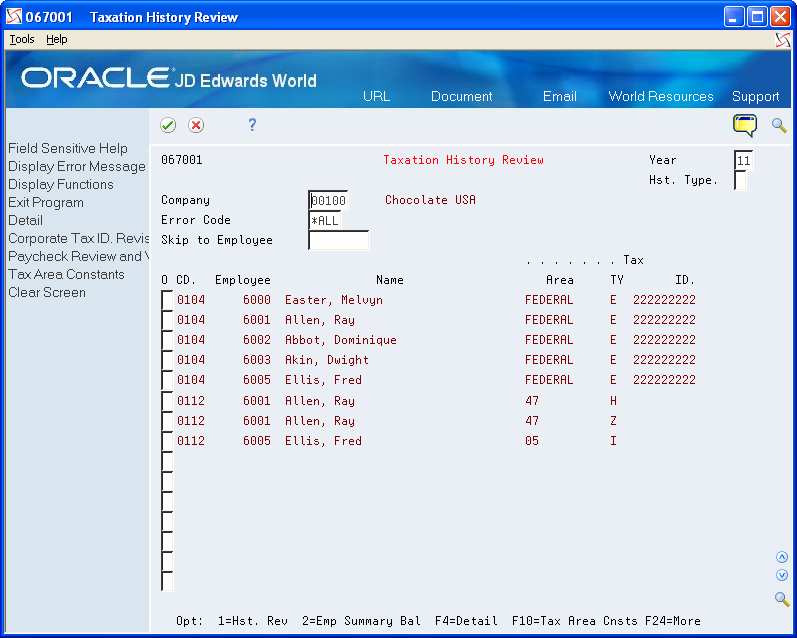Click F4=Detail function key text
This screenshot has height=638, width=797.
pos(466,621)
